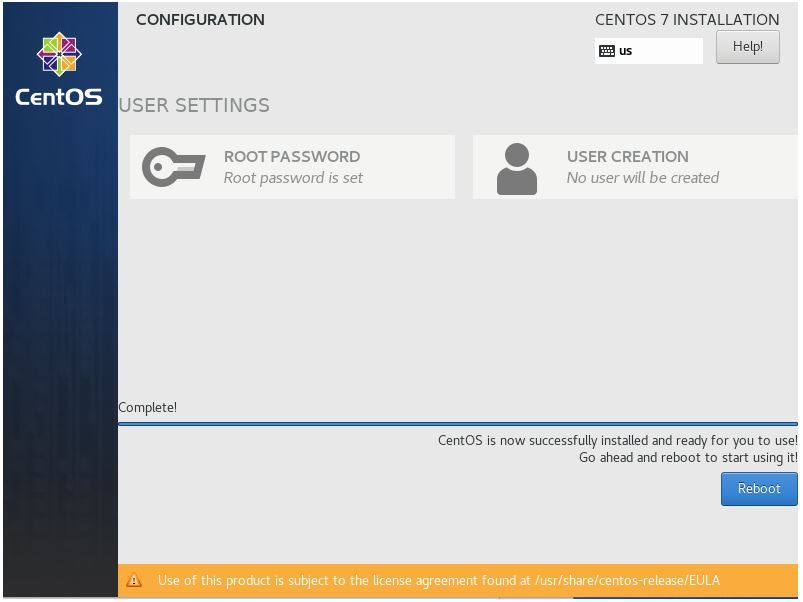Click the warning triangle in license bar

click(134, 580)
